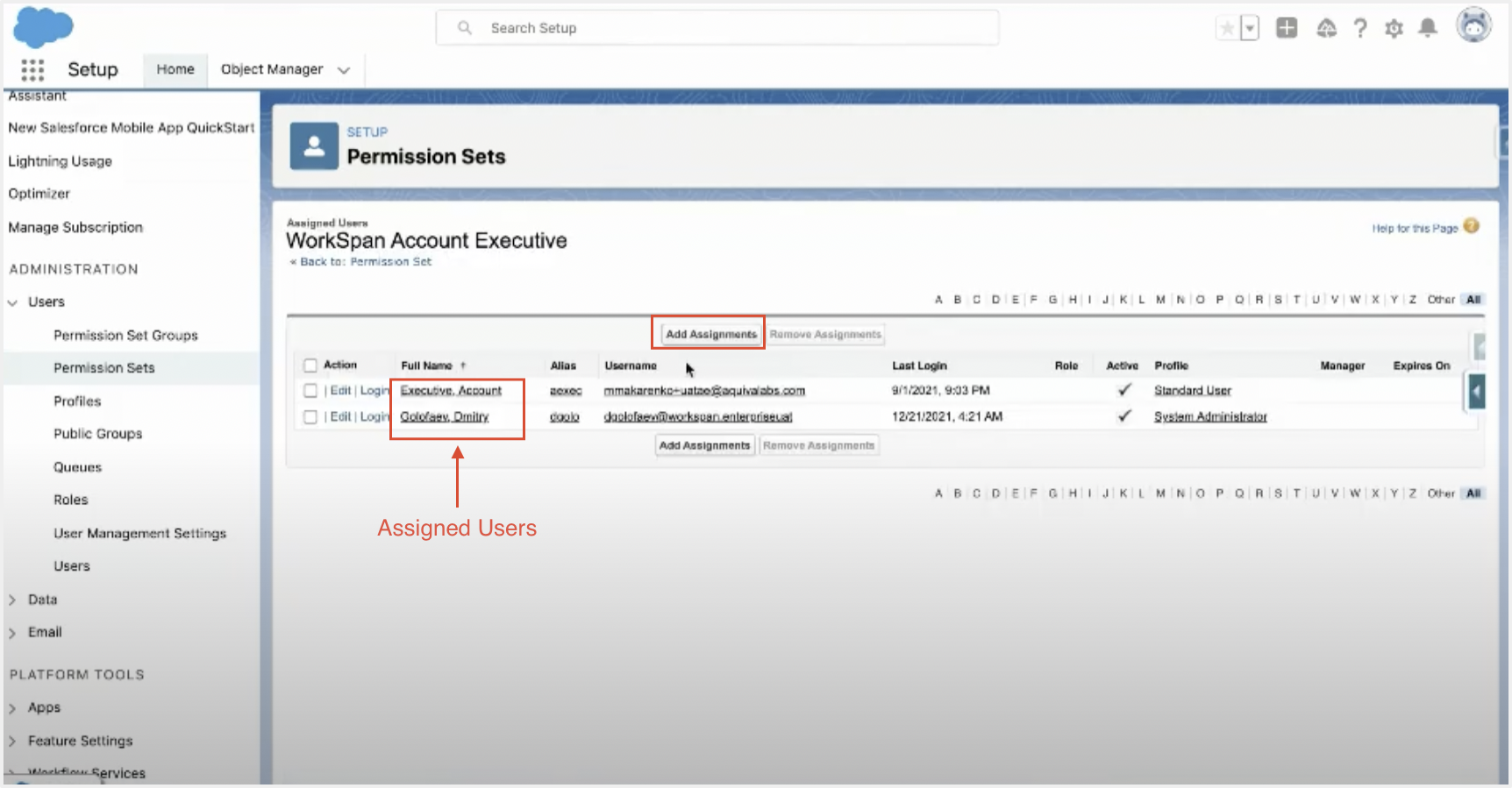Filter by Other in top alphabet bar
The image size is (1512, 788).
point(1441,300)
